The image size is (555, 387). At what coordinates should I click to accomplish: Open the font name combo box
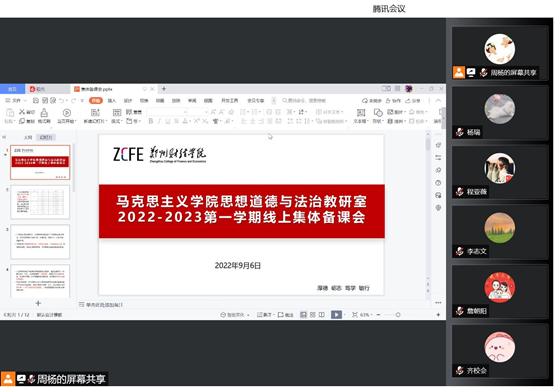tap(167, 112)
